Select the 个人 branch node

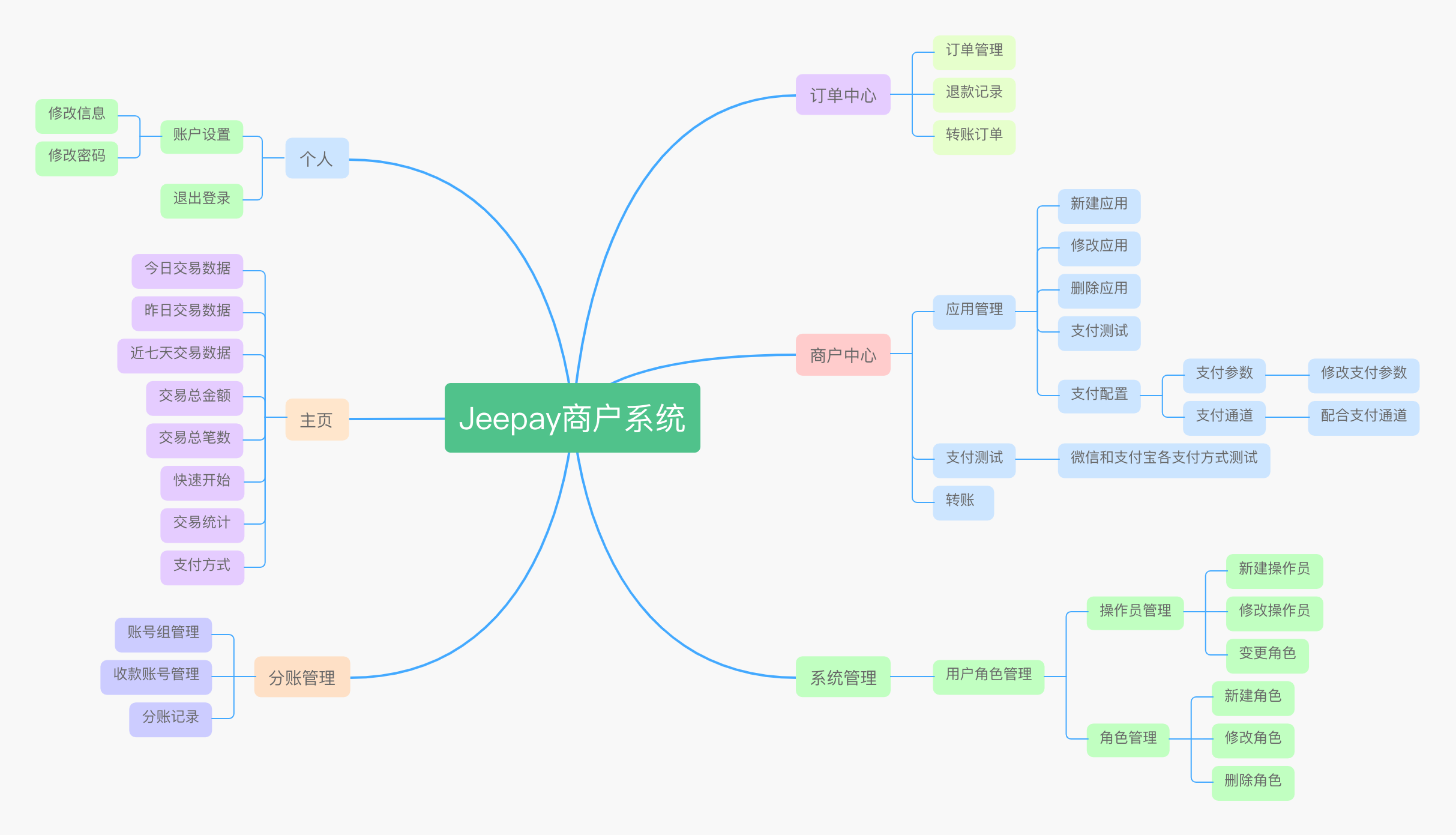(x=316, y=158)
